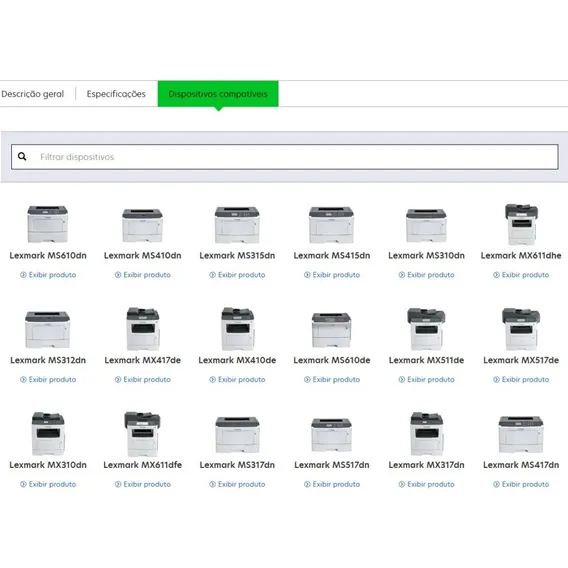
Task: Open the Lexmark MX317dn printer thumbnail
Action: coord(426,434)
